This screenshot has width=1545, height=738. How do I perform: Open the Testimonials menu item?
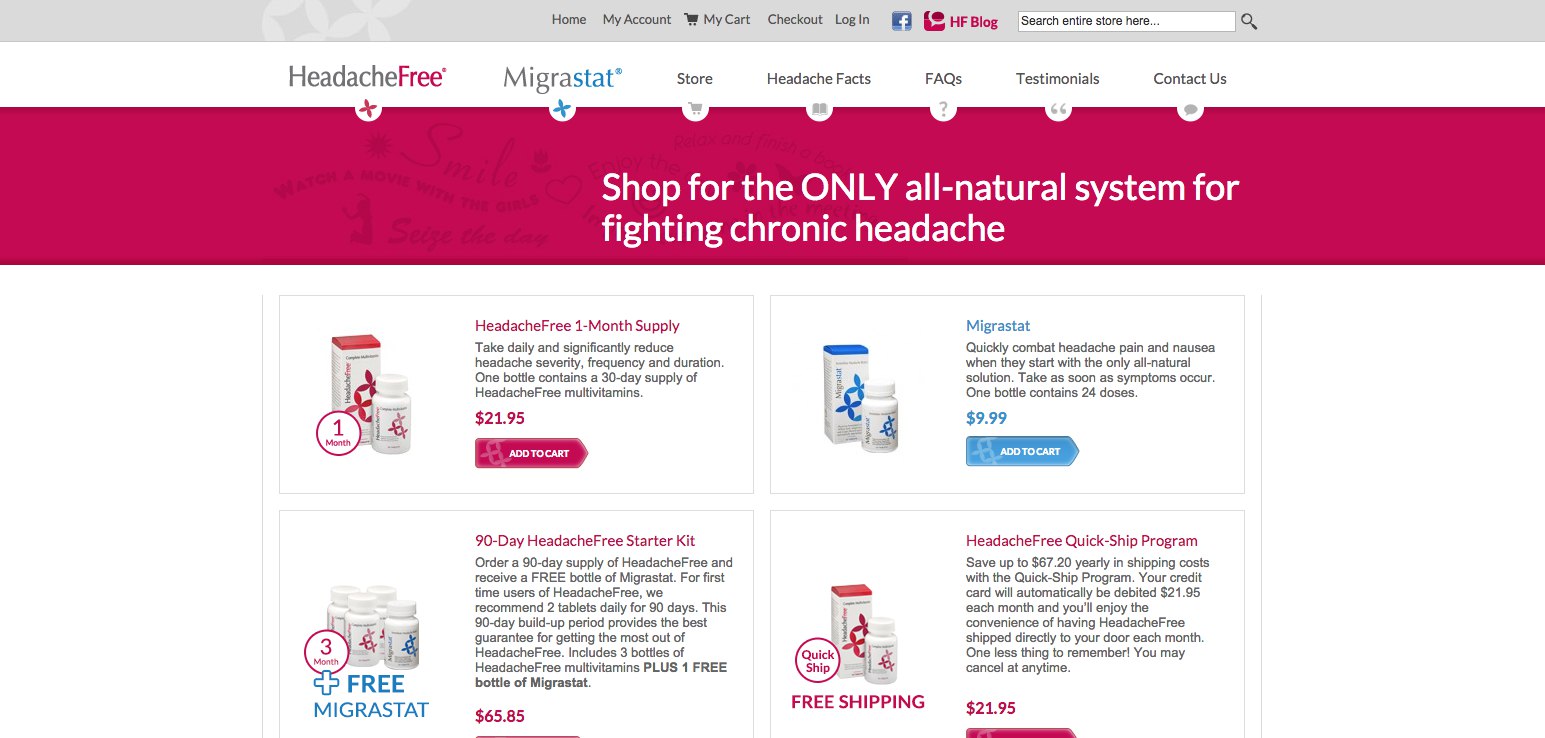[1058, 78]
